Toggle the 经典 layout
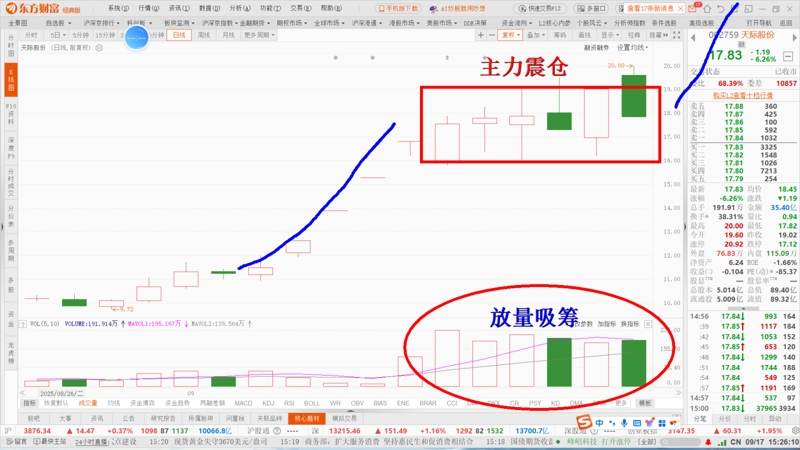Screen dimensions: 800x450 coord(634,35)
